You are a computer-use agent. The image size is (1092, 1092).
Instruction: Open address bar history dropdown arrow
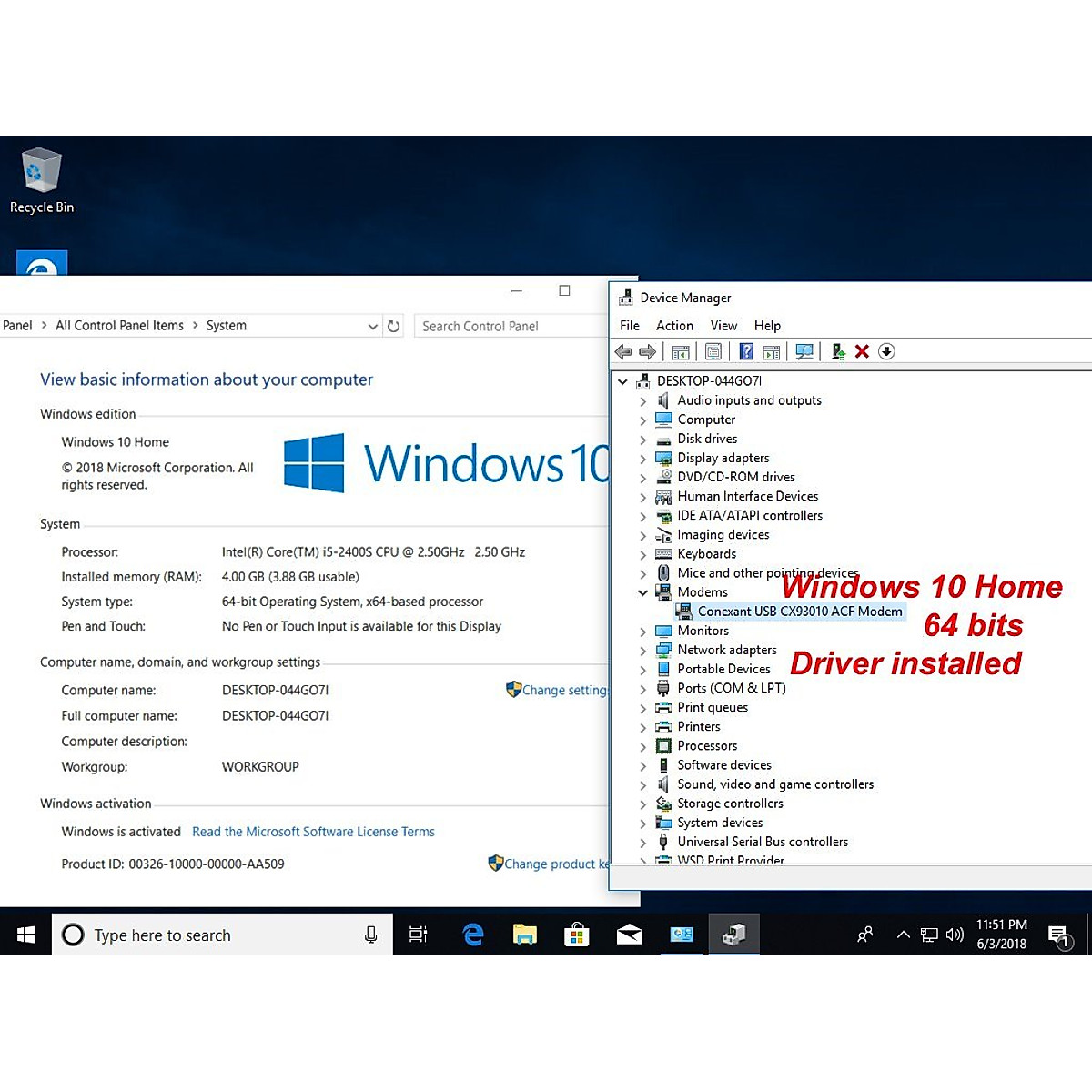tap(372, 326)
